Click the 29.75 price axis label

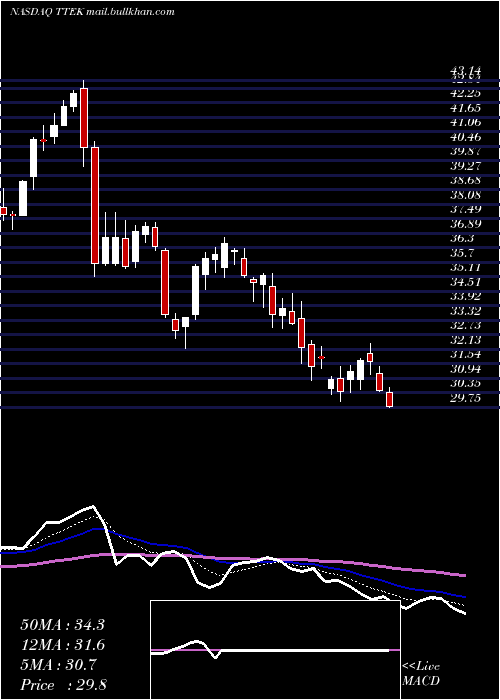464,398
